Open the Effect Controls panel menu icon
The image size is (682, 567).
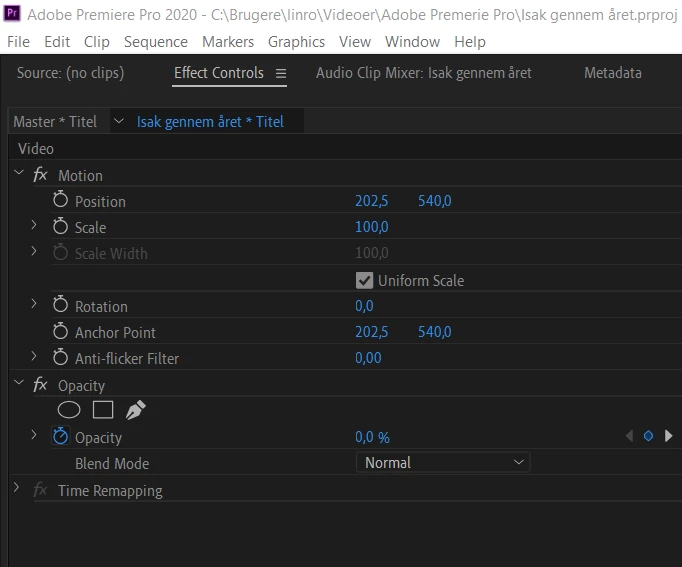click(281, 73)
